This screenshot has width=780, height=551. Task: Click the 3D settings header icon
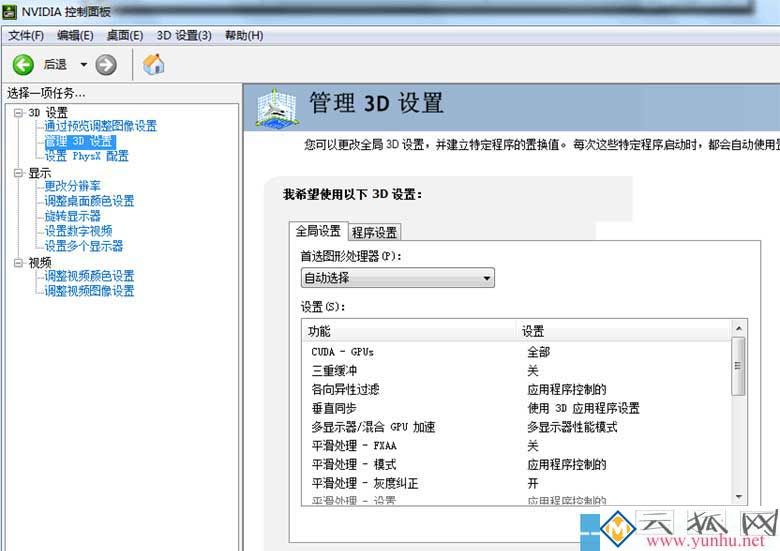(x=277, y=107)
